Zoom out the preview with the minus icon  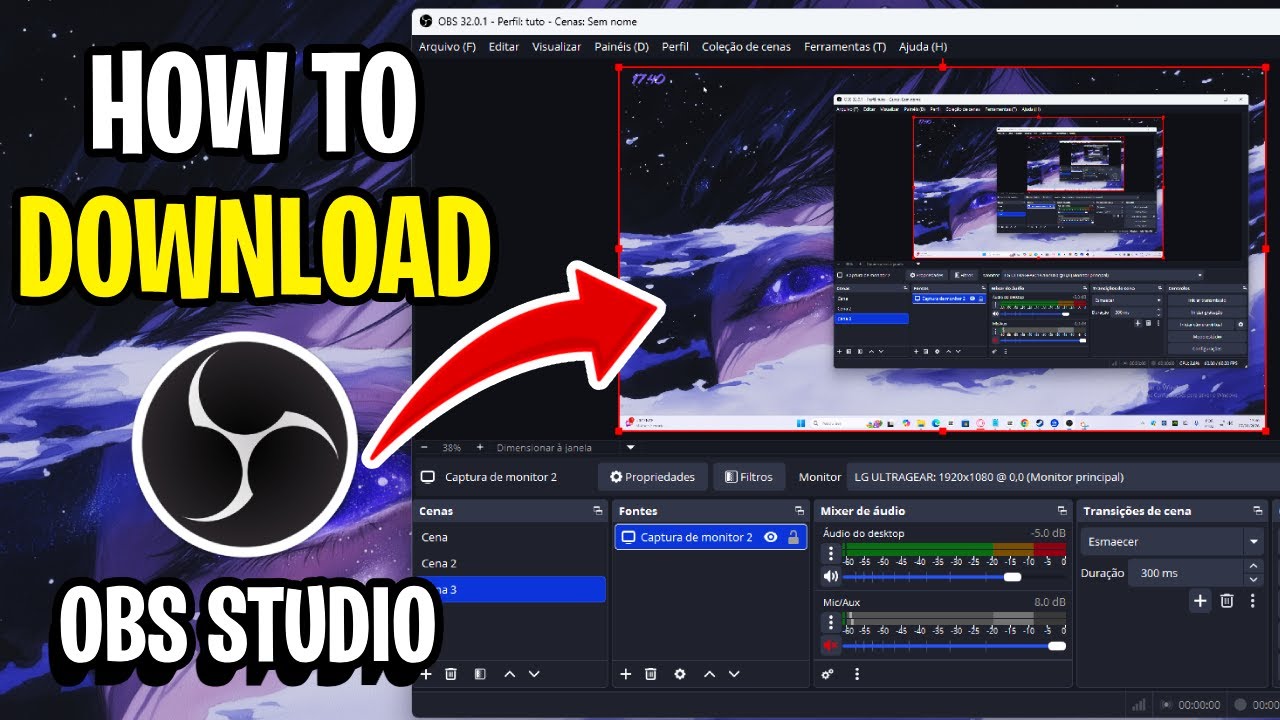coord(424,448)
